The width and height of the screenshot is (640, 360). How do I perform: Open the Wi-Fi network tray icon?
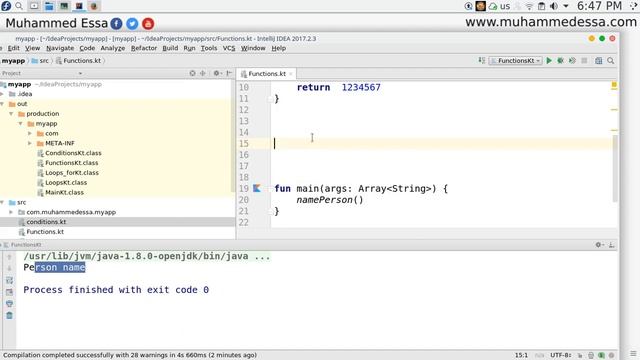tap(529, 6)
